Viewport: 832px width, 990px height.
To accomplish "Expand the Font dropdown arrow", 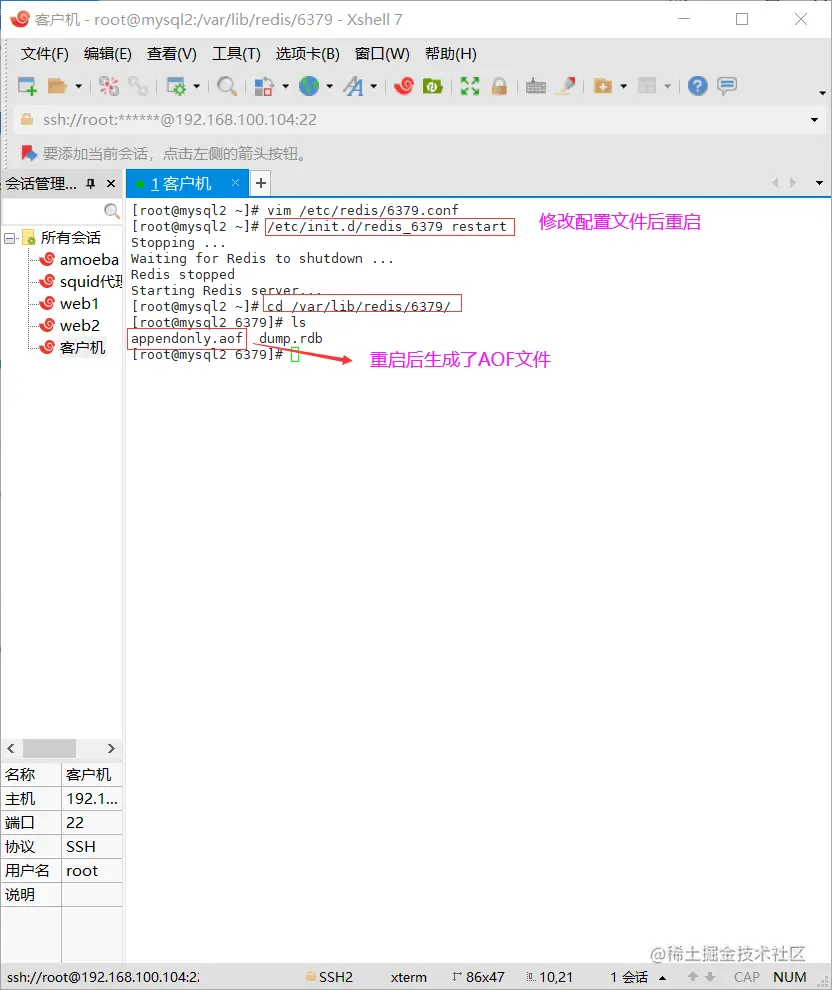I will (374, 86).
